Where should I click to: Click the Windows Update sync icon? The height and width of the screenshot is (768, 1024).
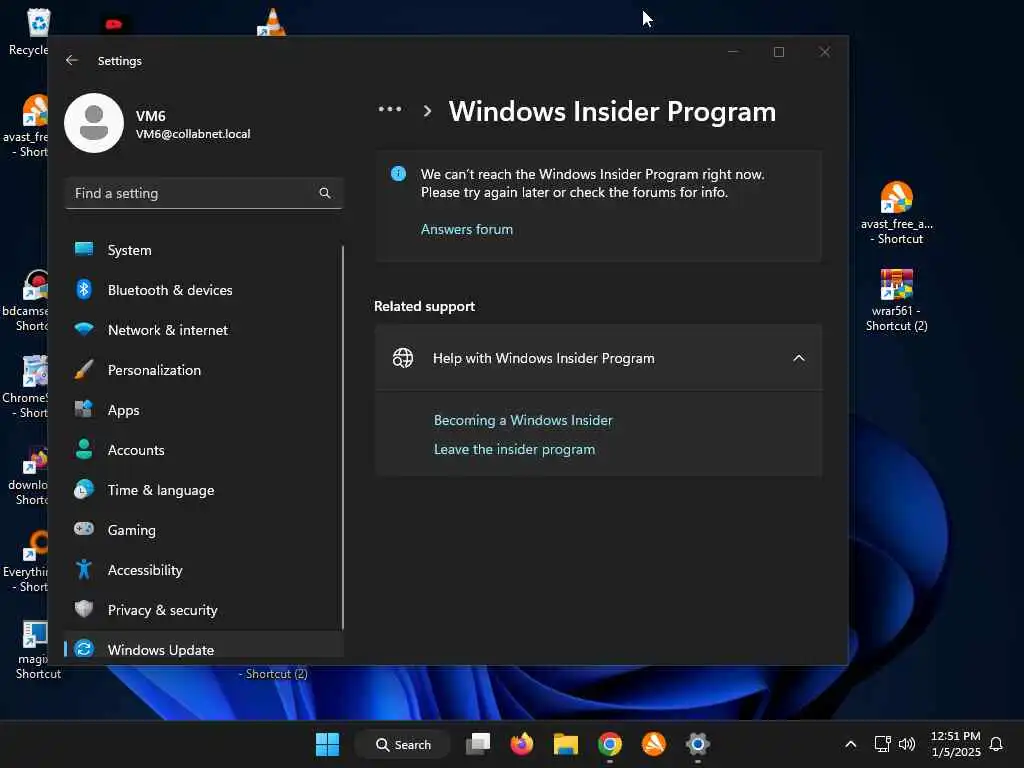[84, 648]
